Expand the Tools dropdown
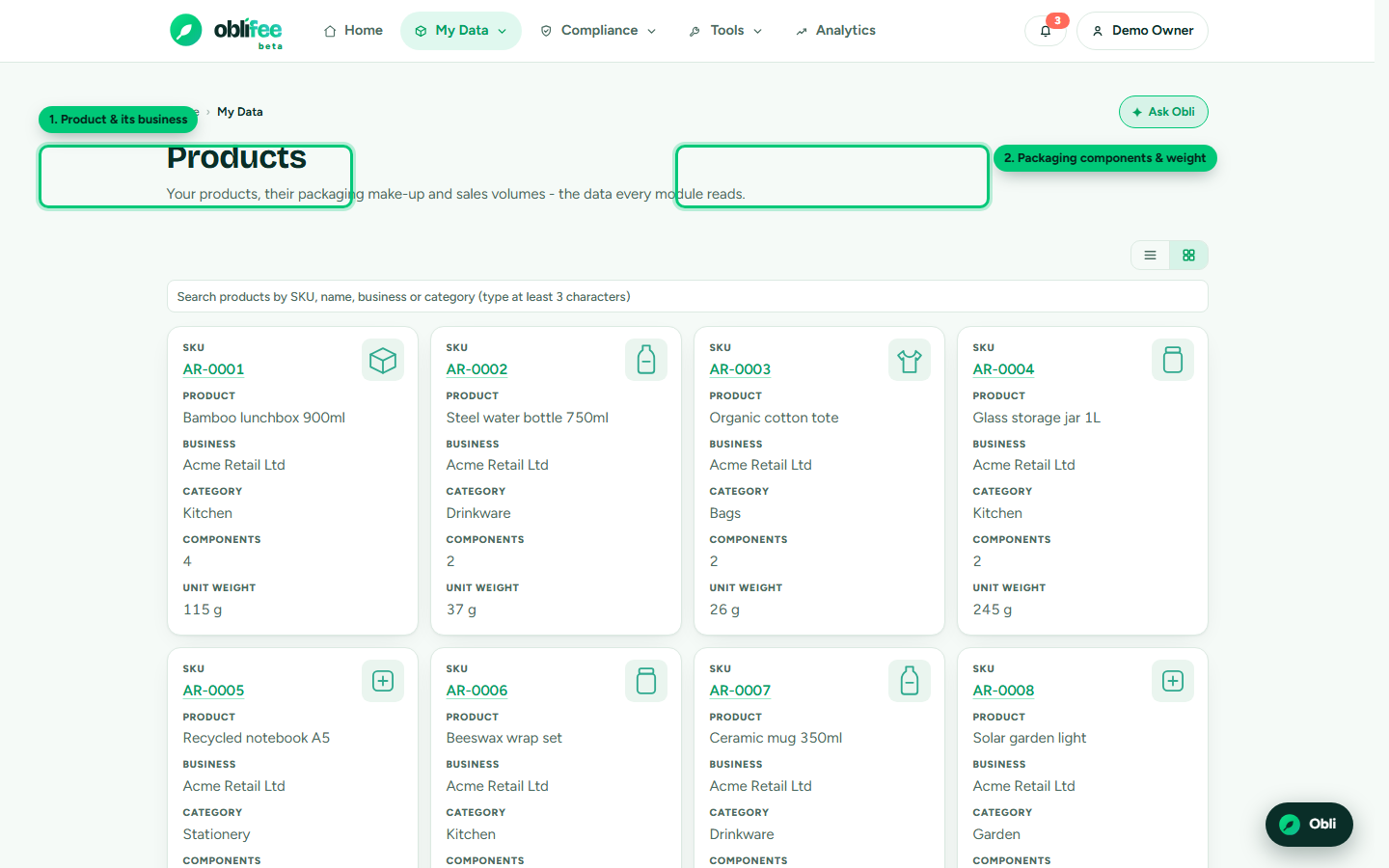 click(x=725, y=31)
